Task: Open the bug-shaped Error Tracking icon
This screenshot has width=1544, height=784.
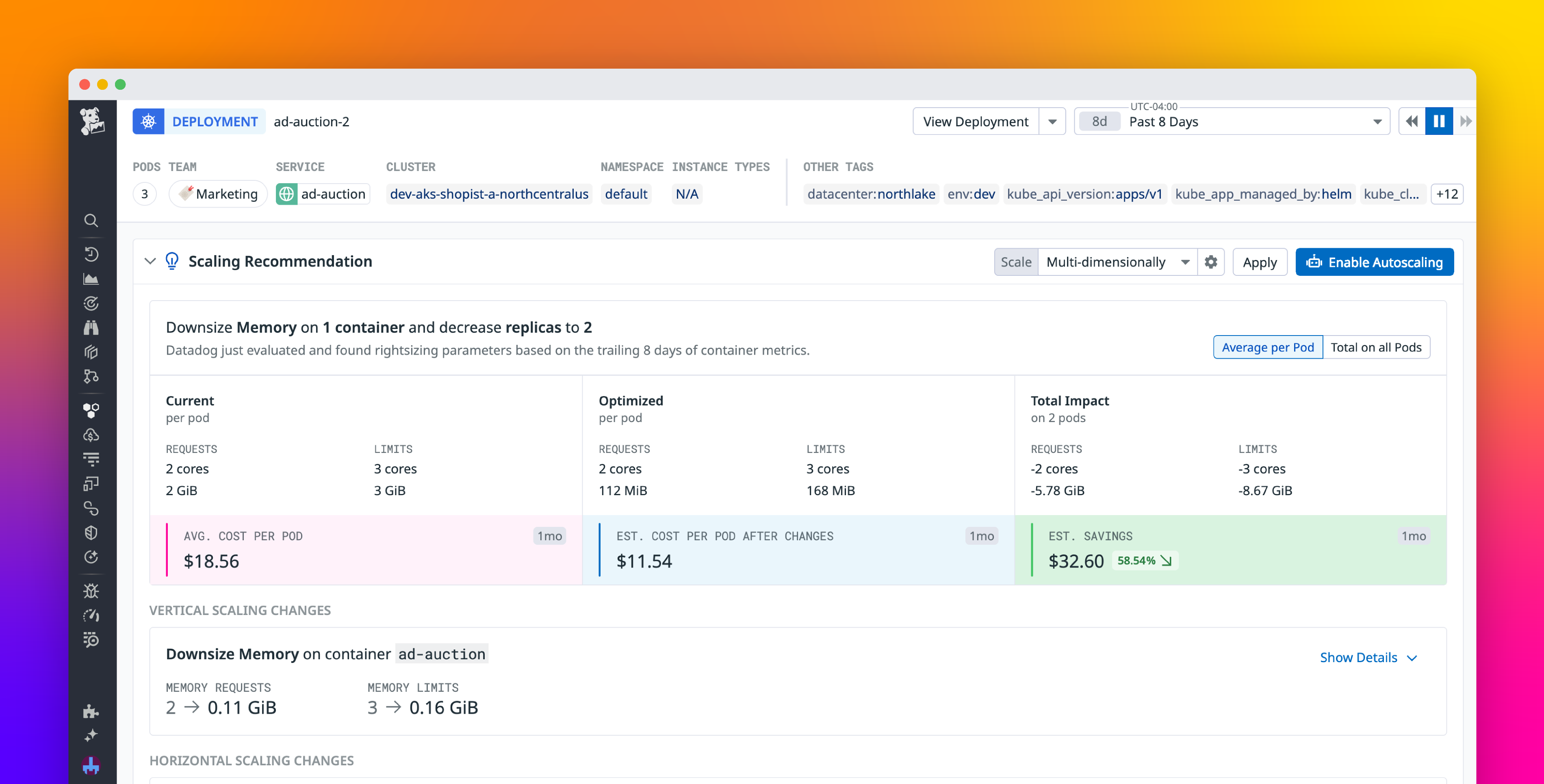Action: [91, 591]
